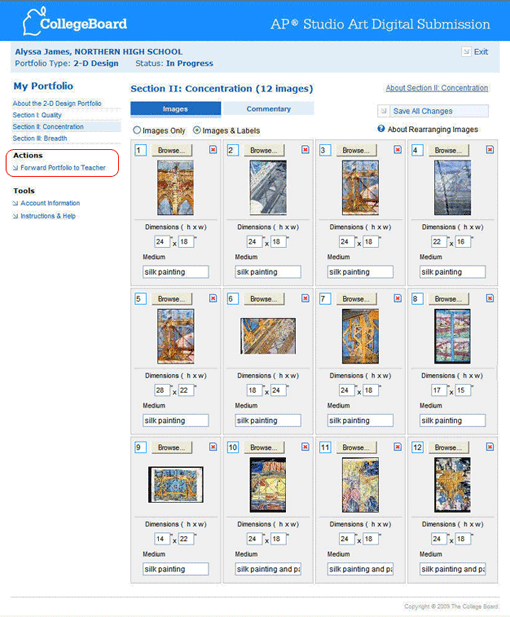Screen dimensions: 510x617
Task: Click the help icon beside About Rearranging Images
Action: click(x=381, y=129)
